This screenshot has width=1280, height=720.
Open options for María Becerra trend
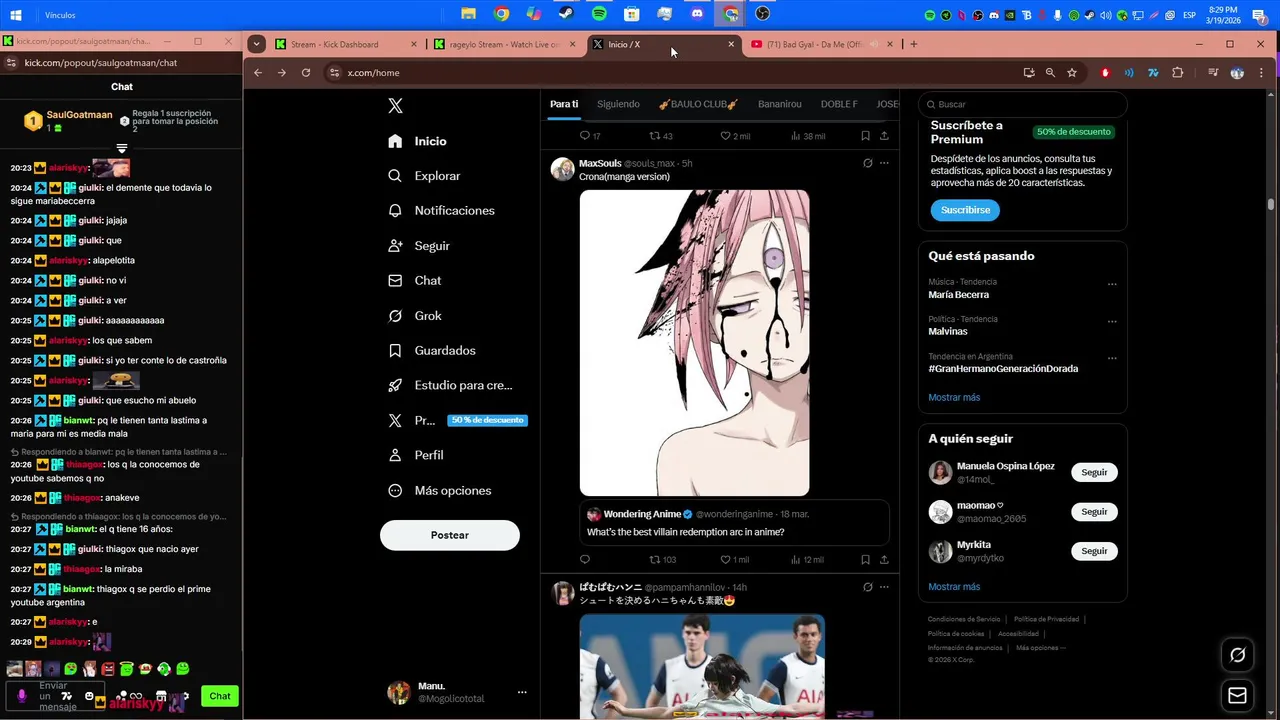click(x=1112, y=284)
